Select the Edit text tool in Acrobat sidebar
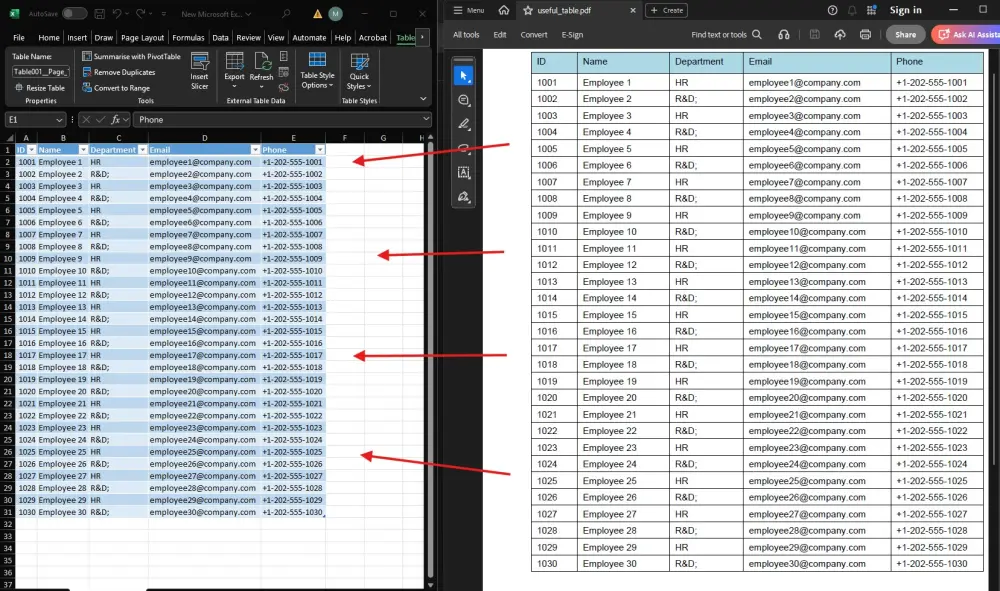1000x591 pixels. [x=463, y=170]
